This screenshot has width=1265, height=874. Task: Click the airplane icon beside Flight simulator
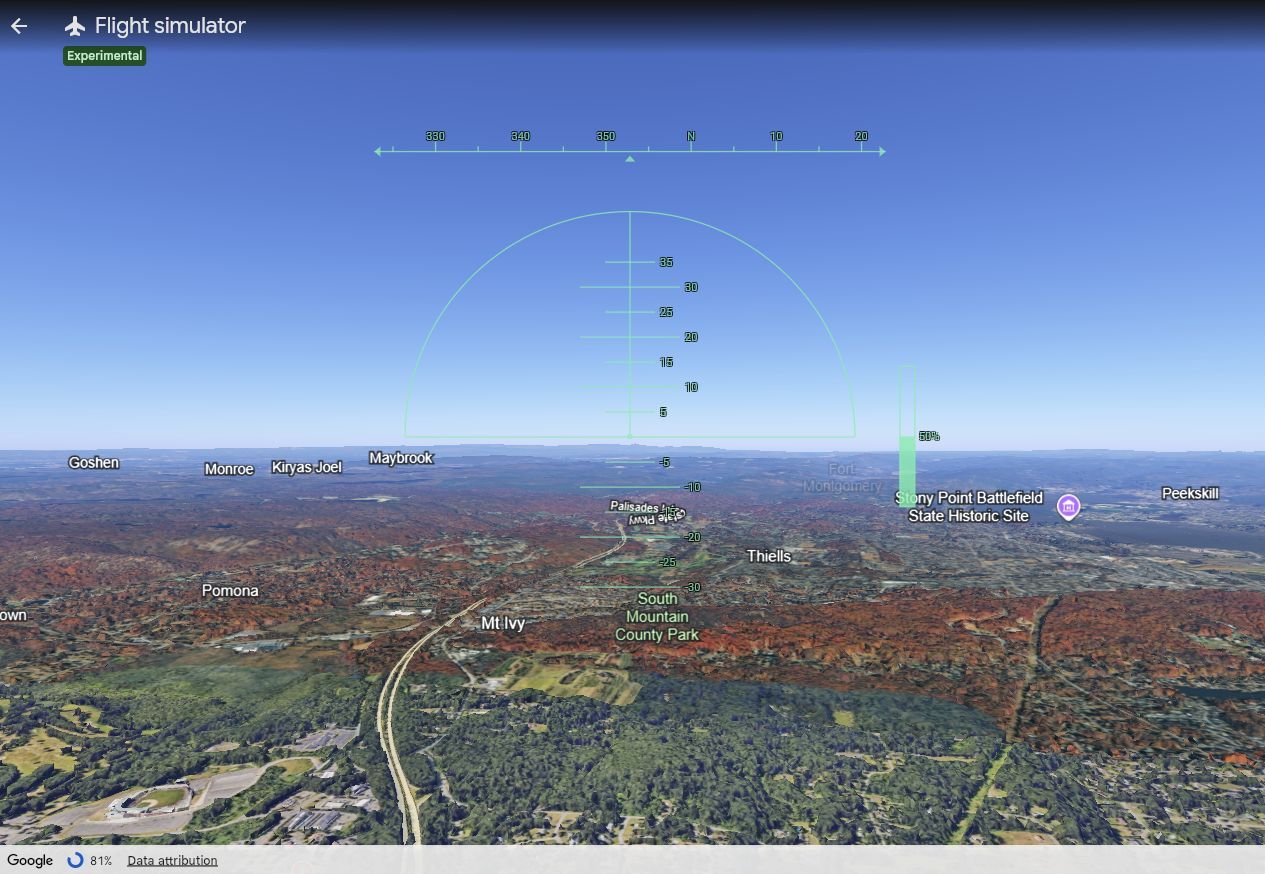tap(75, 26)
